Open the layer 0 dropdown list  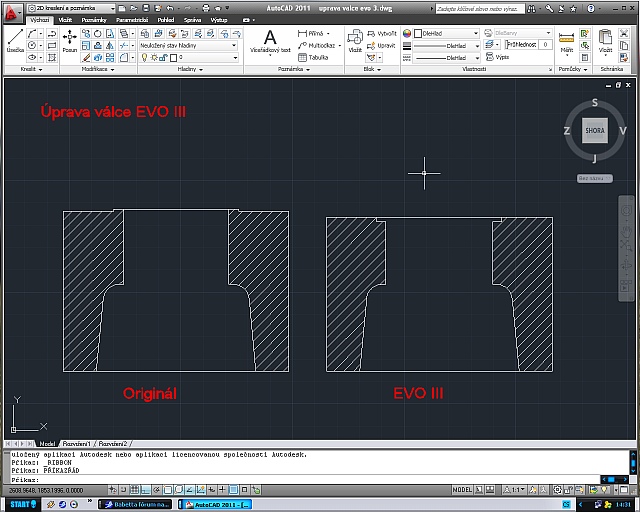pos(189,58)
